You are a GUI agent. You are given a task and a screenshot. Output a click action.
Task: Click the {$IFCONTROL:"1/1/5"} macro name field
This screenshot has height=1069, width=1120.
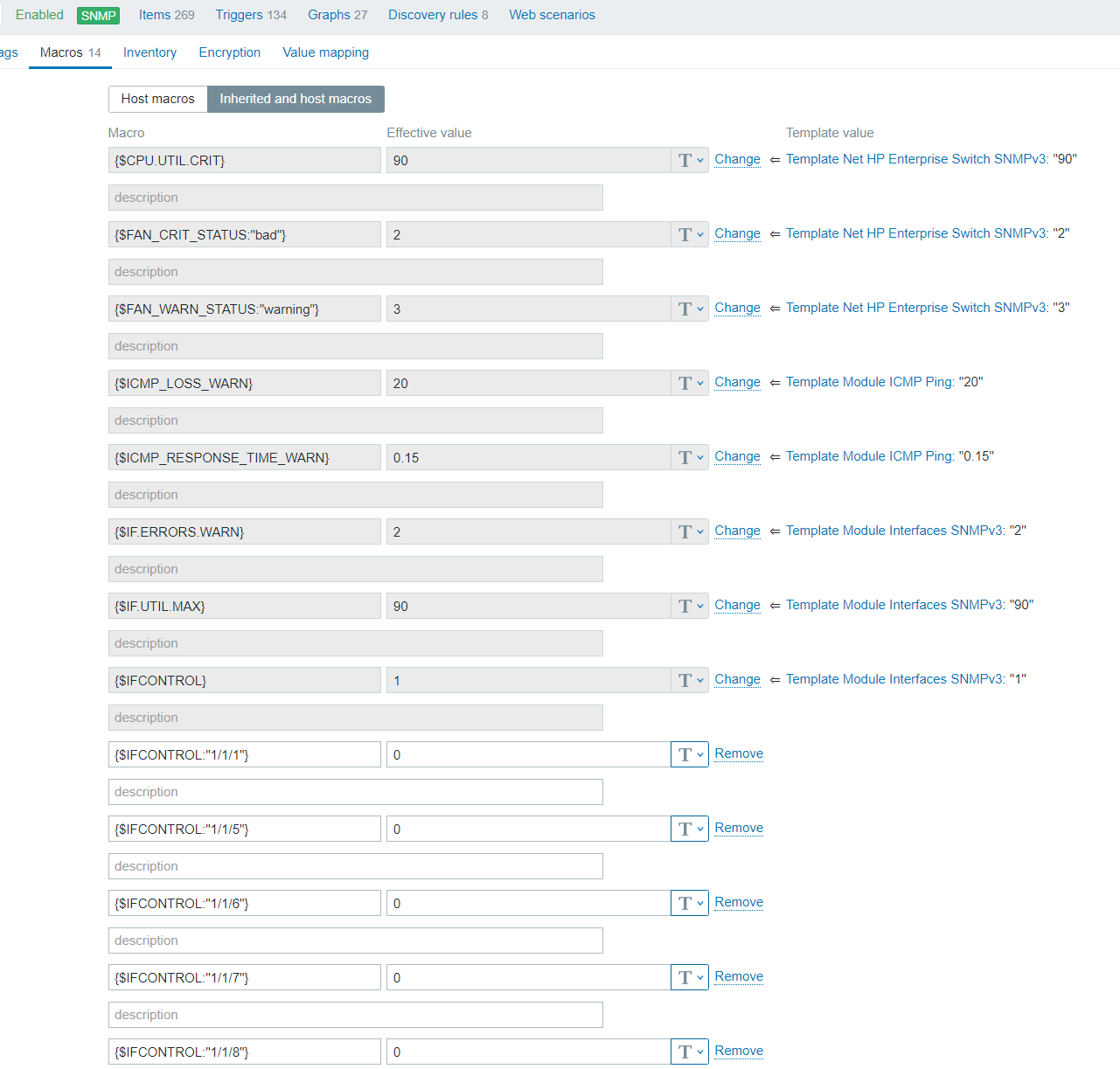245,829
